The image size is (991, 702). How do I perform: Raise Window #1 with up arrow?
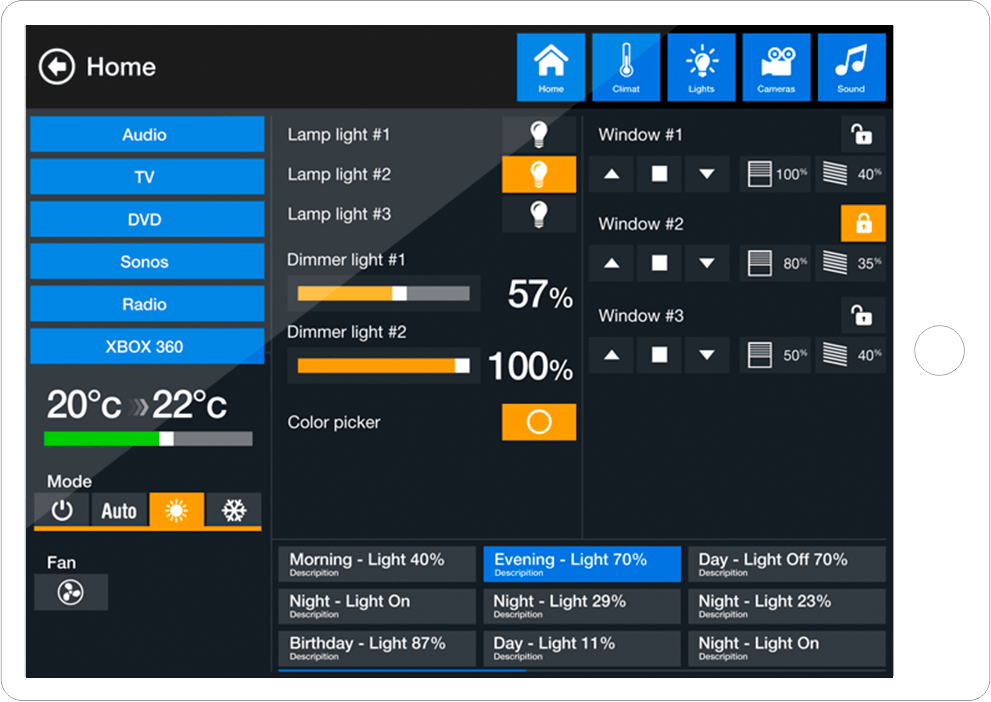pyautogui.click(x=612, y=174)
